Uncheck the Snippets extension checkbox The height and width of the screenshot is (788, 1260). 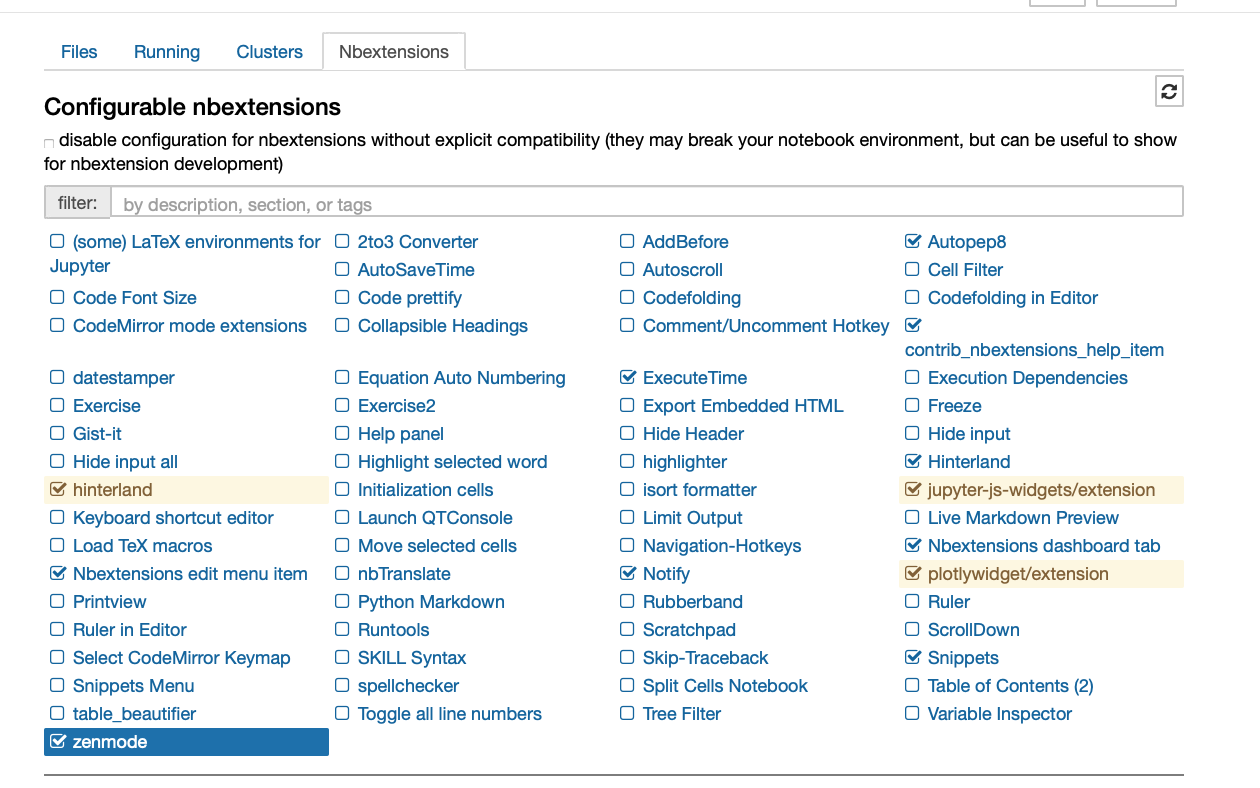(x=912, y=657)
